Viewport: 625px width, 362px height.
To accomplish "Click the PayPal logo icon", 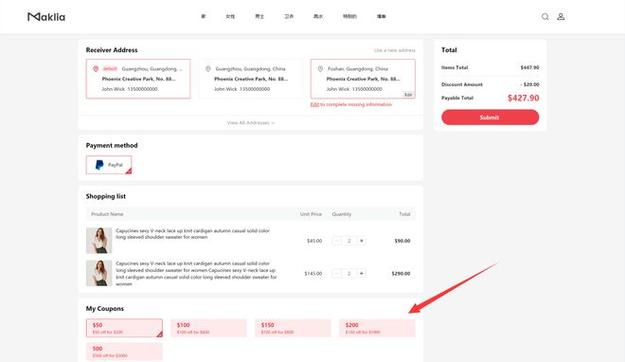I will (100, 165).
